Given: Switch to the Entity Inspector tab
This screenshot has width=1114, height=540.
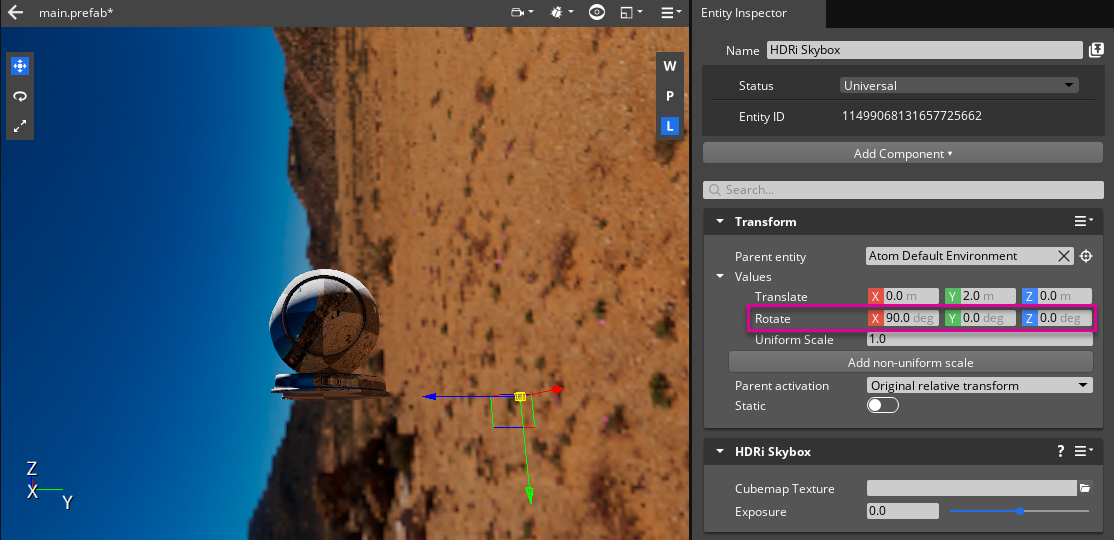Looking at the screenshot, I should click(x=758, y=13).
